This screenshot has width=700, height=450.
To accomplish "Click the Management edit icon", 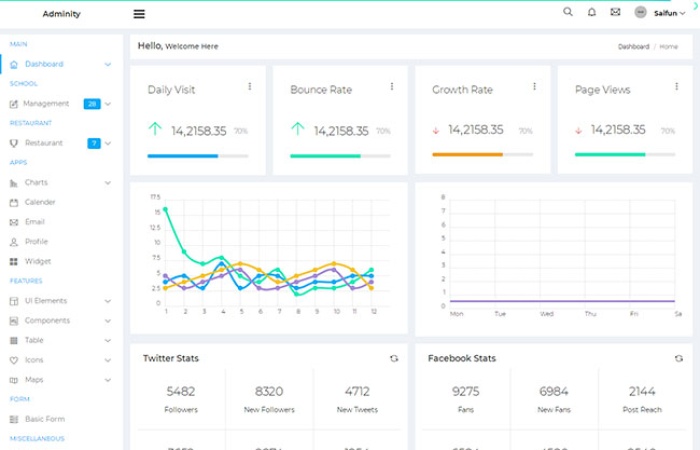I will pyautogui.click(x=14, y=104).
